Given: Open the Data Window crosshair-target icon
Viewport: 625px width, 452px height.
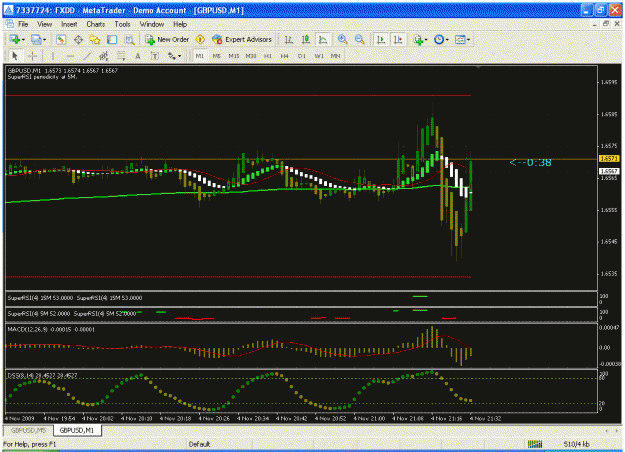Looking at the screenshot, I should [x=78, y=39].
